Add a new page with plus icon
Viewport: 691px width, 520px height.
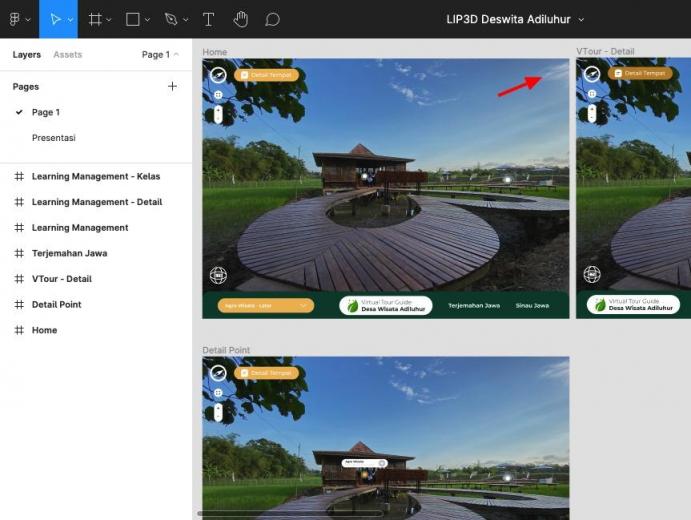tap(172, 86)
